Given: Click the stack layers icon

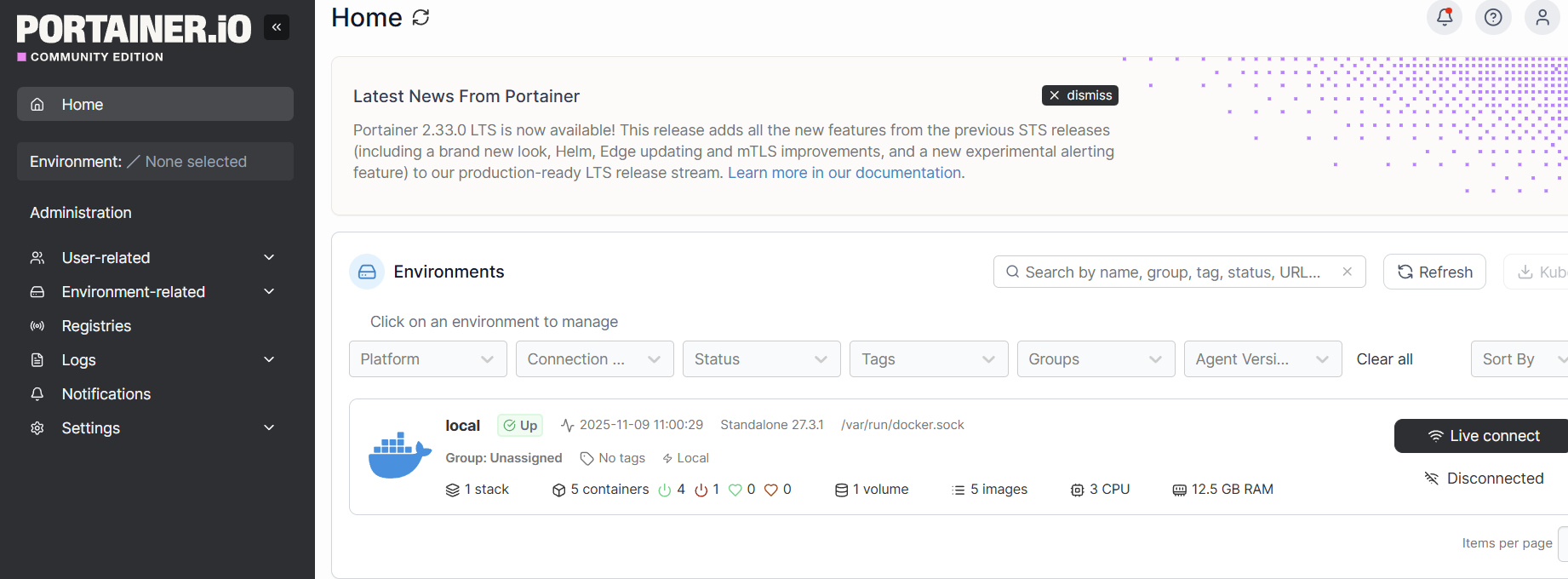Looking at the screenshot, I should point(453,490).
